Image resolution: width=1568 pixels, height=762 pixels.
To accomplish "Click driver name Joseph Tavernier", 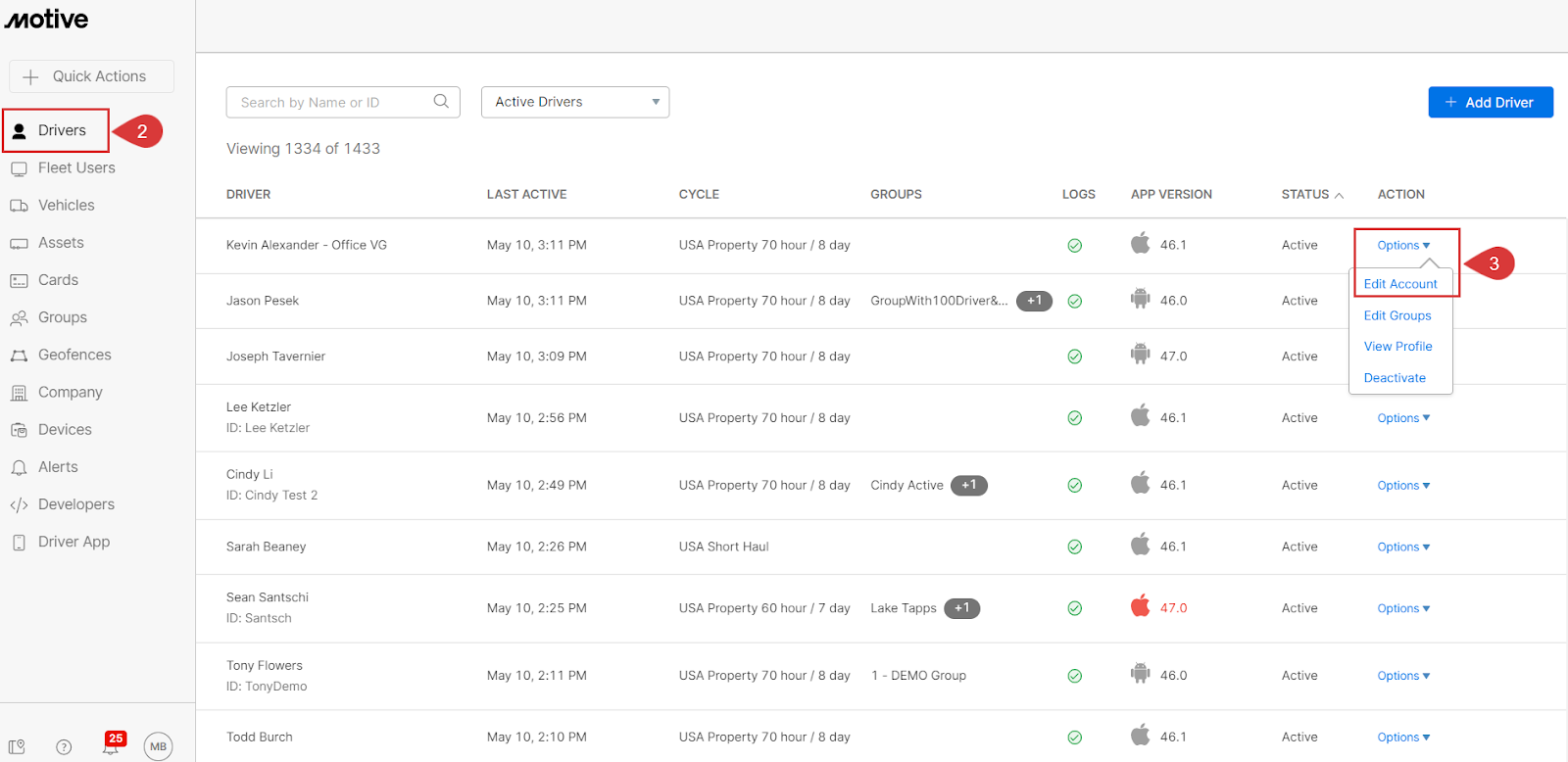I will pyautogui.click(x=275, y=357).
